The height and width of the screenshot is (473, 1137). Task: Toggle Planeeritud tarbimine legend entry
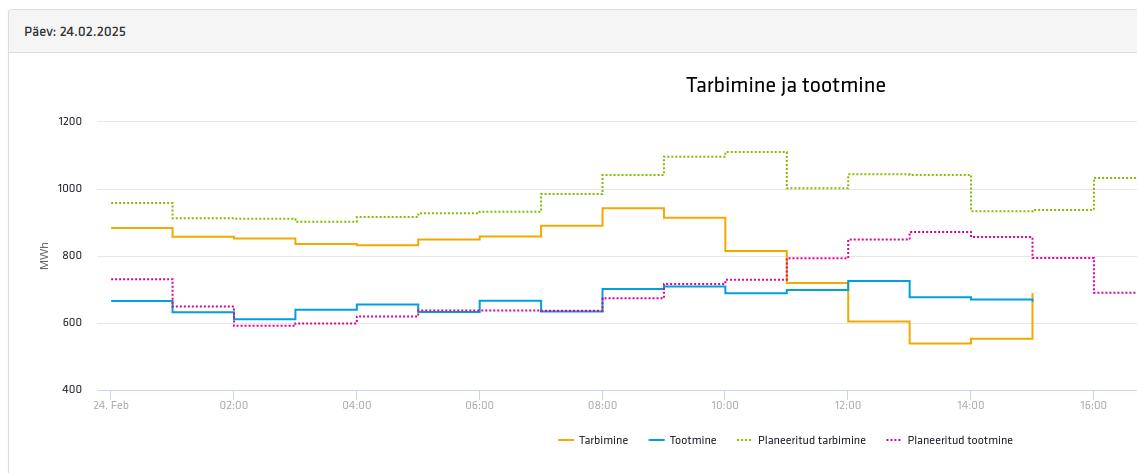tap(812, 440)
